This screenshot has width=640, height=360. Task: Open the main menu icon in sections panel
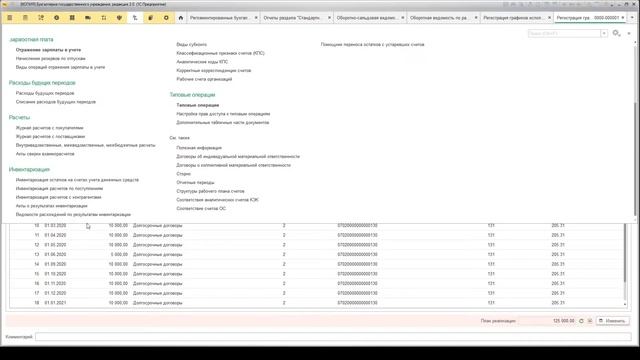coord(10,18)
